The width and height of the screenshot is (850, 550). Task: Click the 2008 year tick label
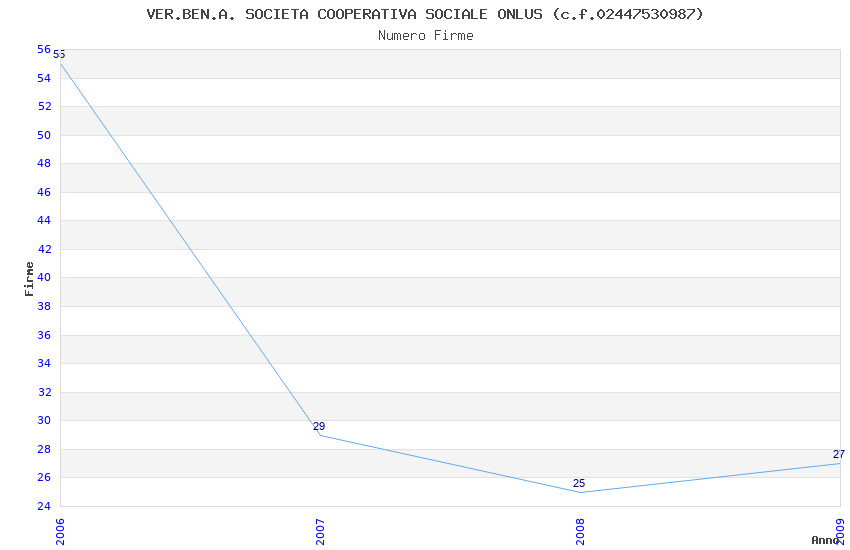(580, 532)
